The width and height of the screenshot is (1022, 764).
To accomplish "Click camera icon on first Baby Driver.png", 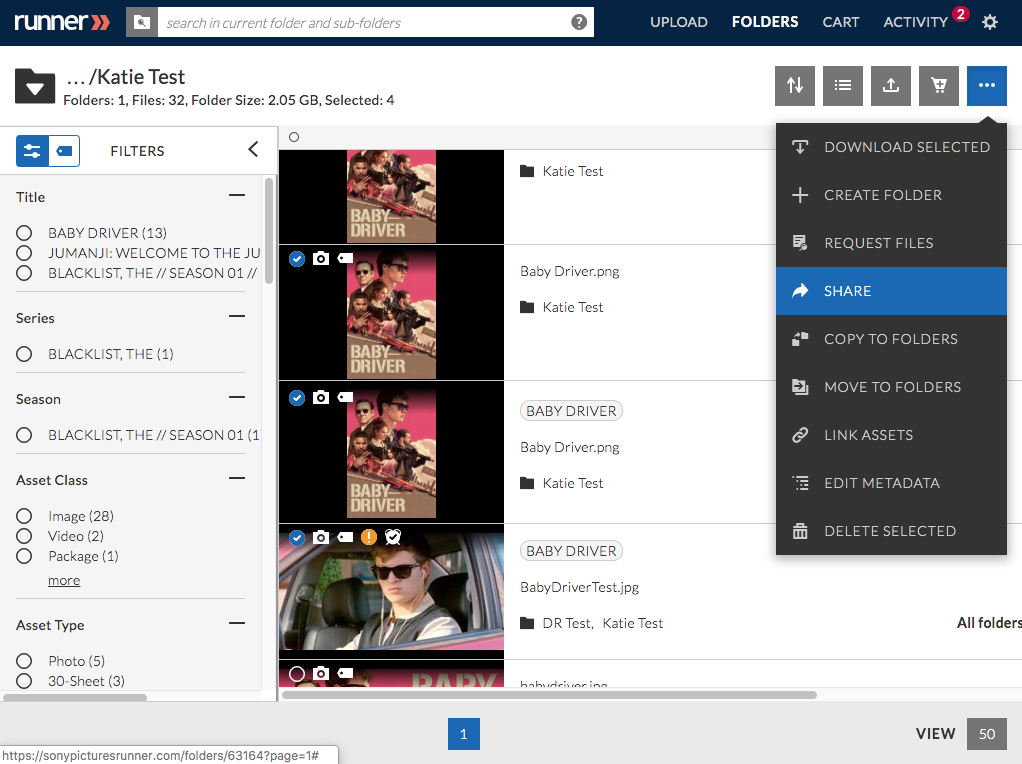I will 321,258.
